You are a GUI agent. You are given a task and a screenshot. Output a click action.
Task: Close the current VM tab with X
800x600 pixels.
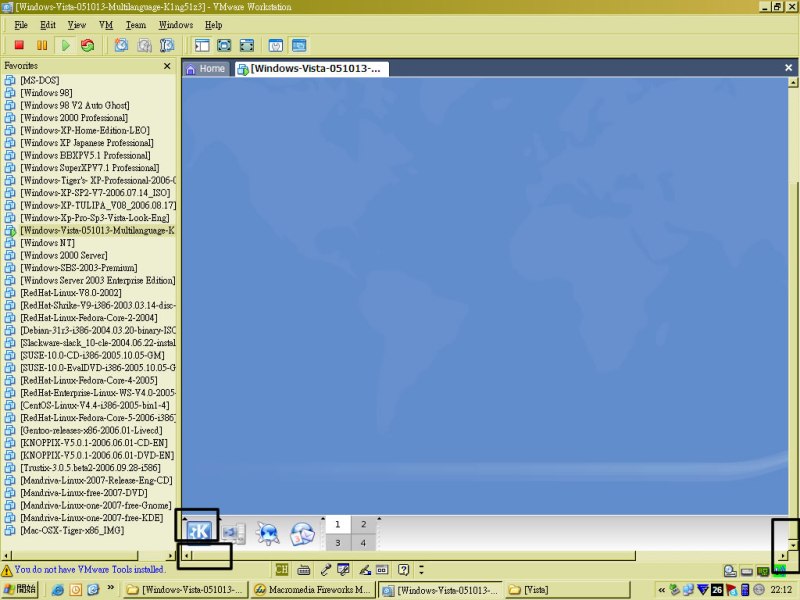(x=788, y=68)
